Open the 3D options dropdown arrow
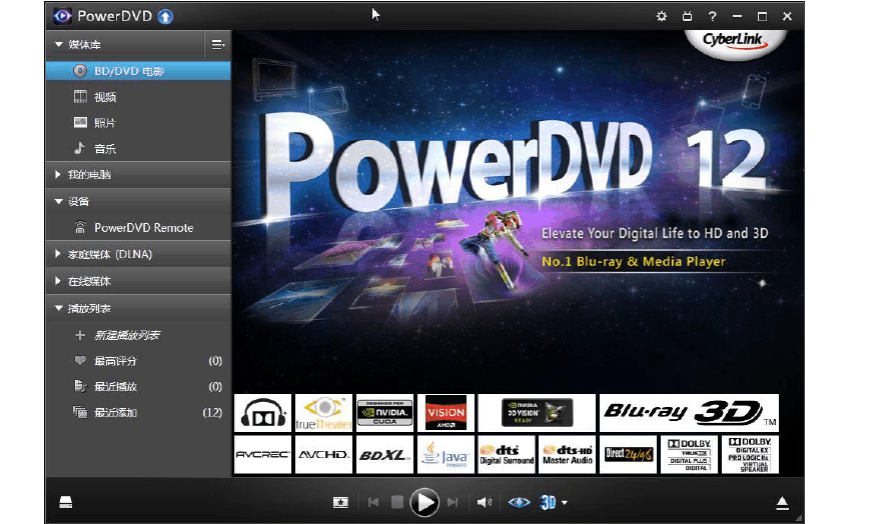This screenshot has height=524, width=893. click(x=565, y=503)
